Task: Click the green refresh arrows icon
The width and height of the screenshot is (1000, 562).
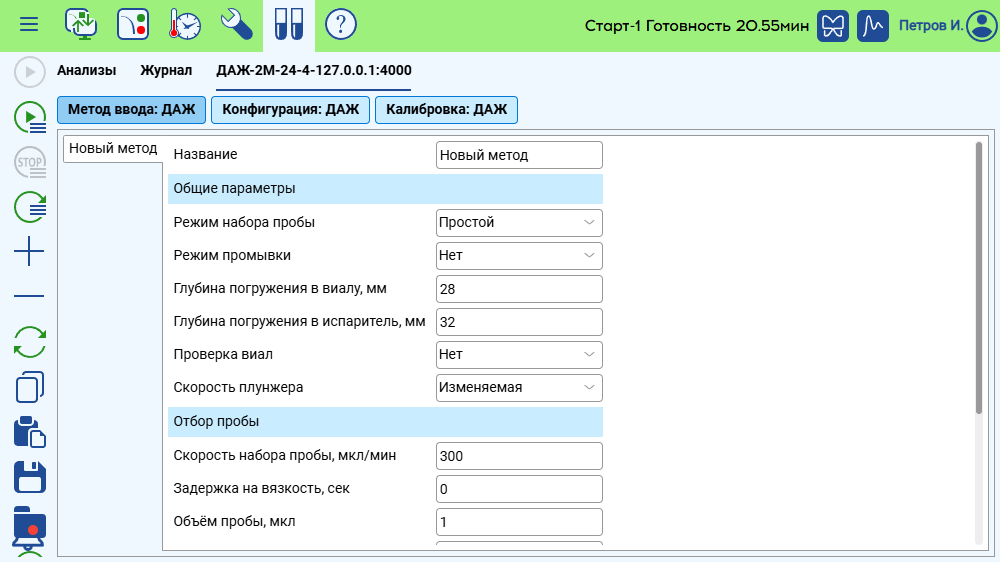Action: pos(29,342)
